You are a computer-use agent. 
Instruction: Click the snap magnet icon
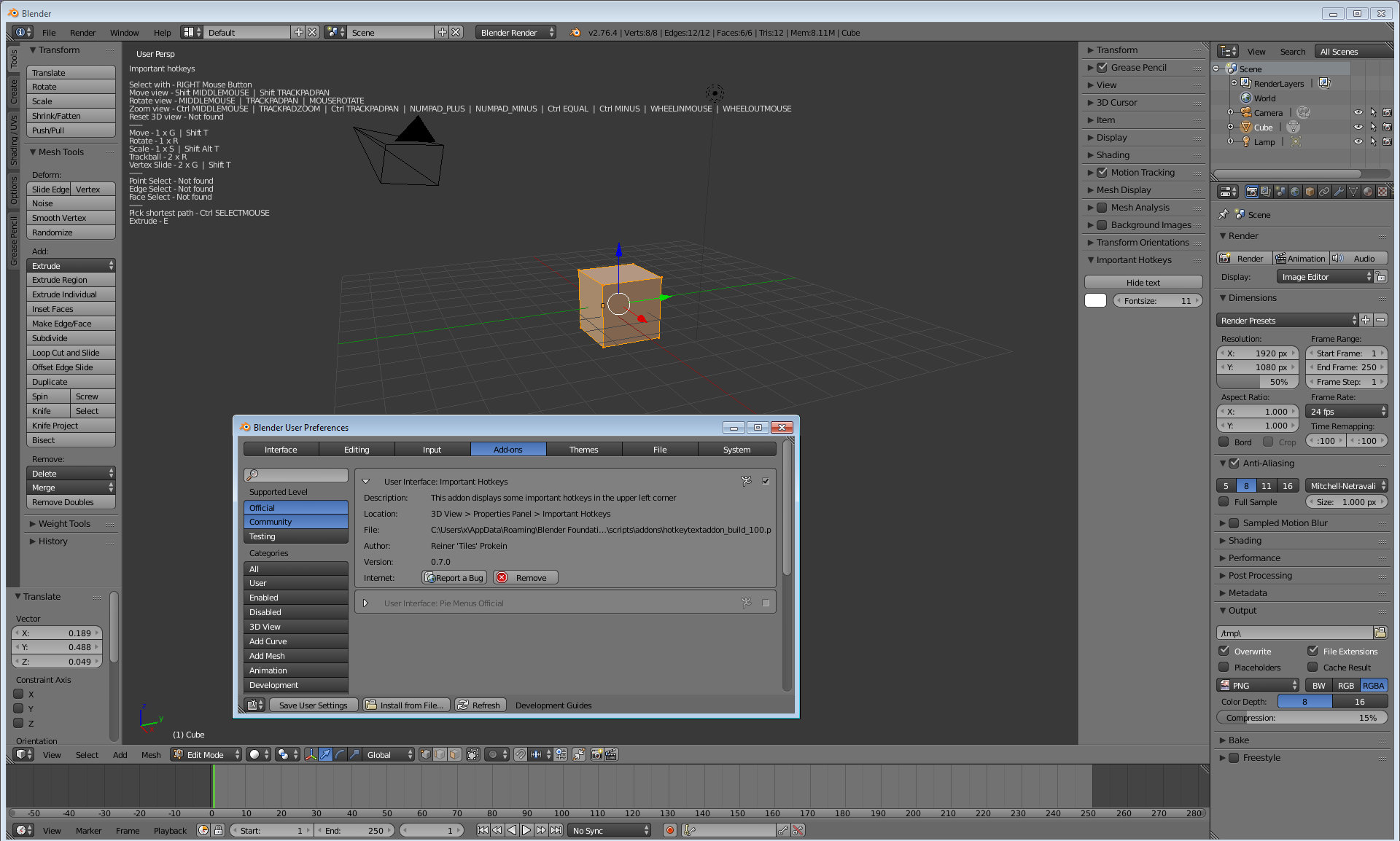[x=520, y=754]
